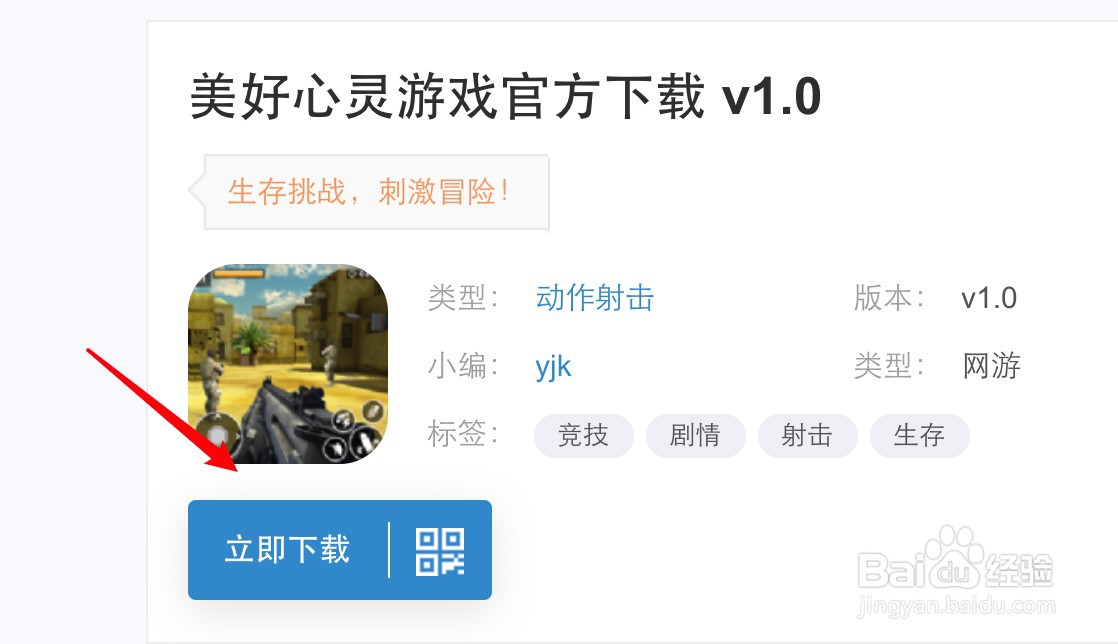This screenshot has width=1118, height=644.
Task: Select the 剧情 tag
Action: (695, 435)
